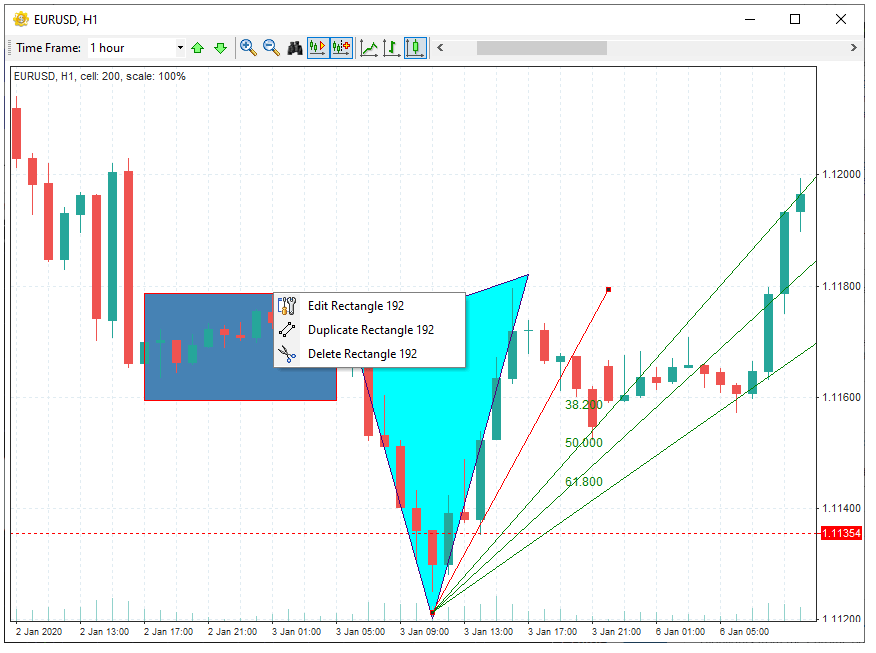Click the horizontal scrollbar thumb

[540, 47]
